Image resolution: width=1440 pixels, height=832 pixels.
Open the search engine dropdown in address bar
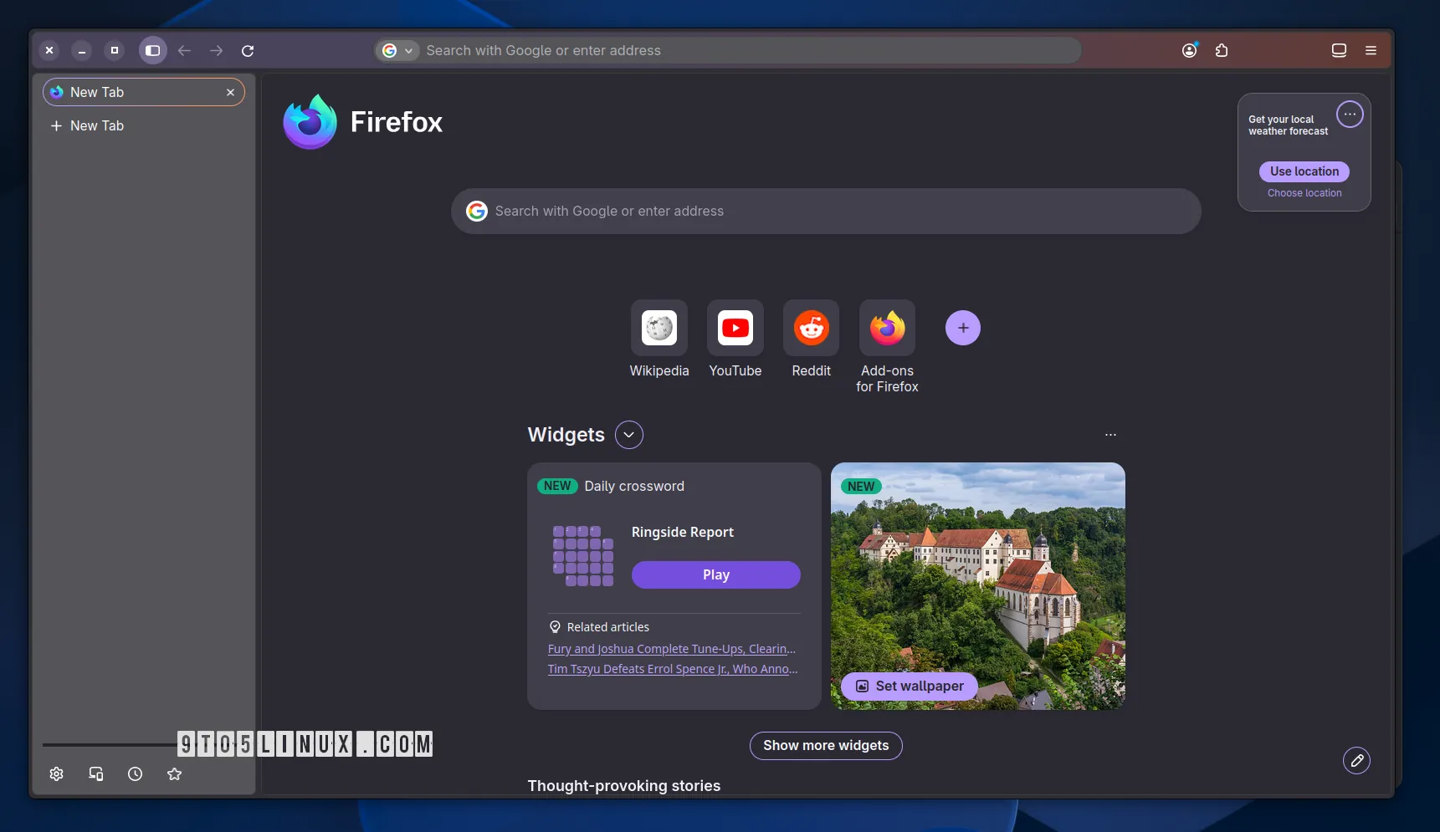[x=397, y=50]
